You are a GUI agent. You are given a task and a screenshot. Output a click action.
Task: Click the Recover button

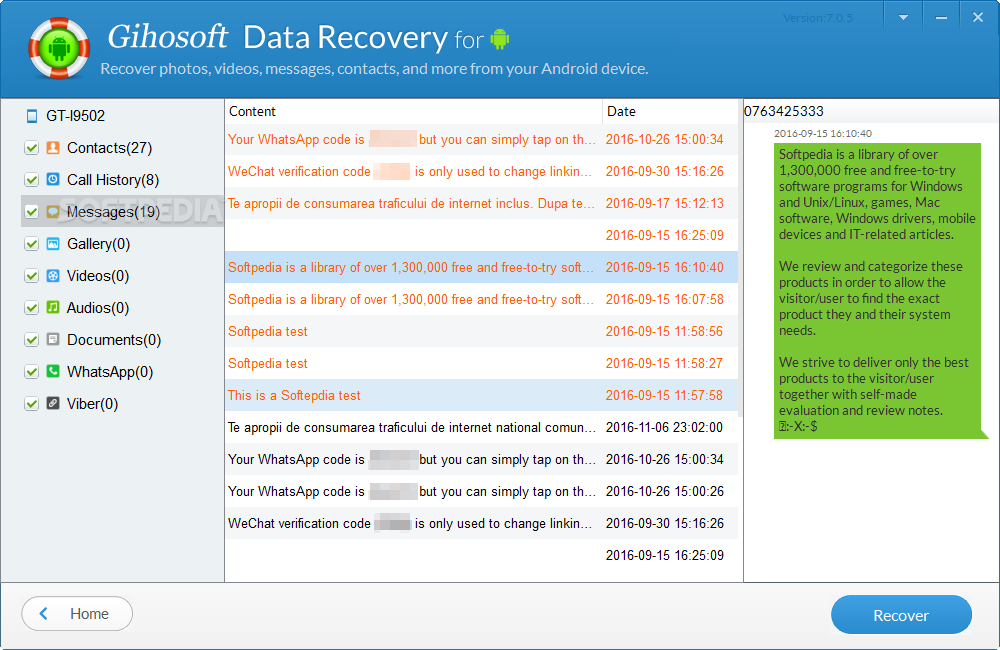[x=901, y=615]
